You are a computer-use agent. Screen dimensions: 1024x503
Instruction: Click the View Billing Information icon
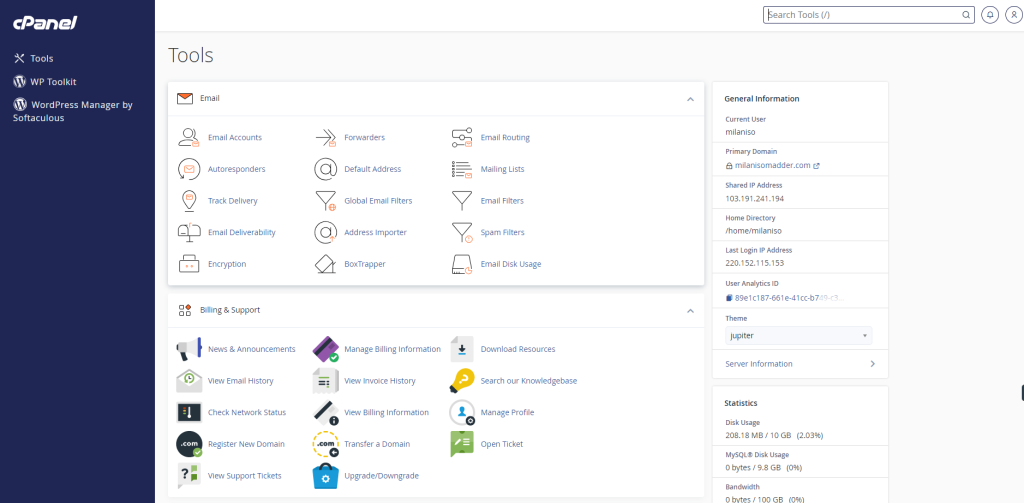click(325, 413)
